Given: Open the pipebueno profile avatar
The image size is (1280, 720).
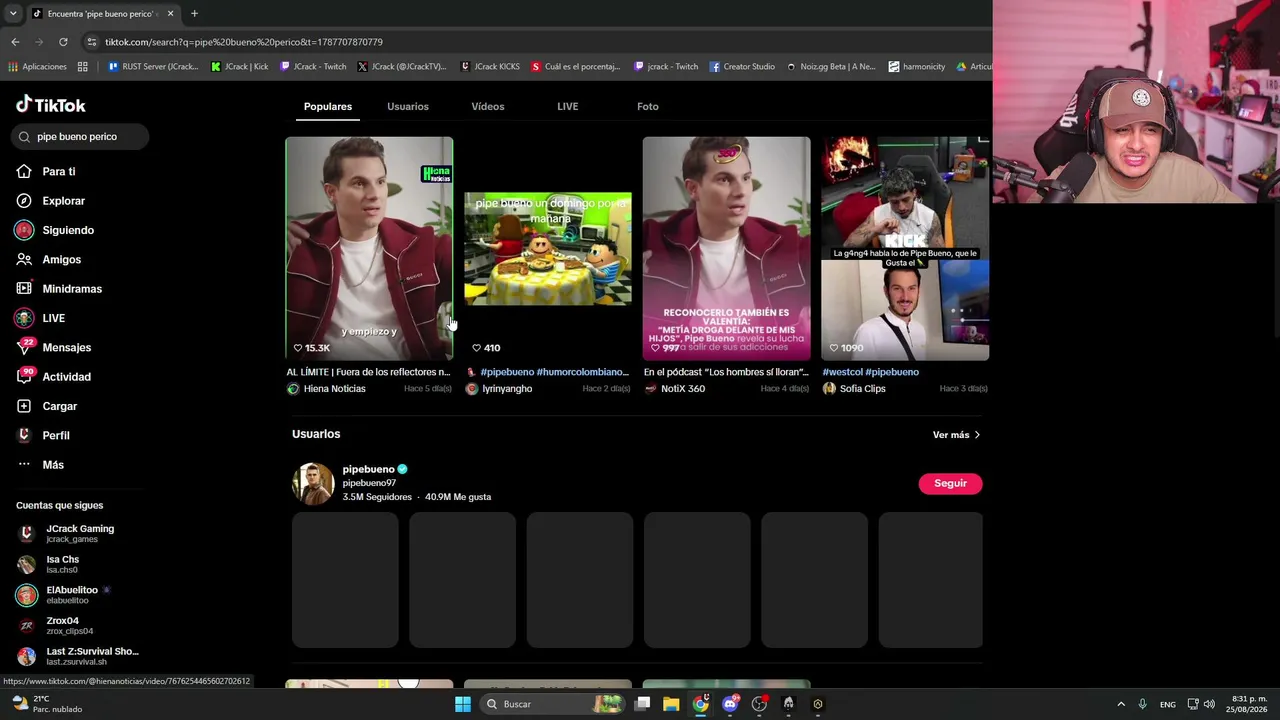Looking at the screenshot, I should coord(313,484).
